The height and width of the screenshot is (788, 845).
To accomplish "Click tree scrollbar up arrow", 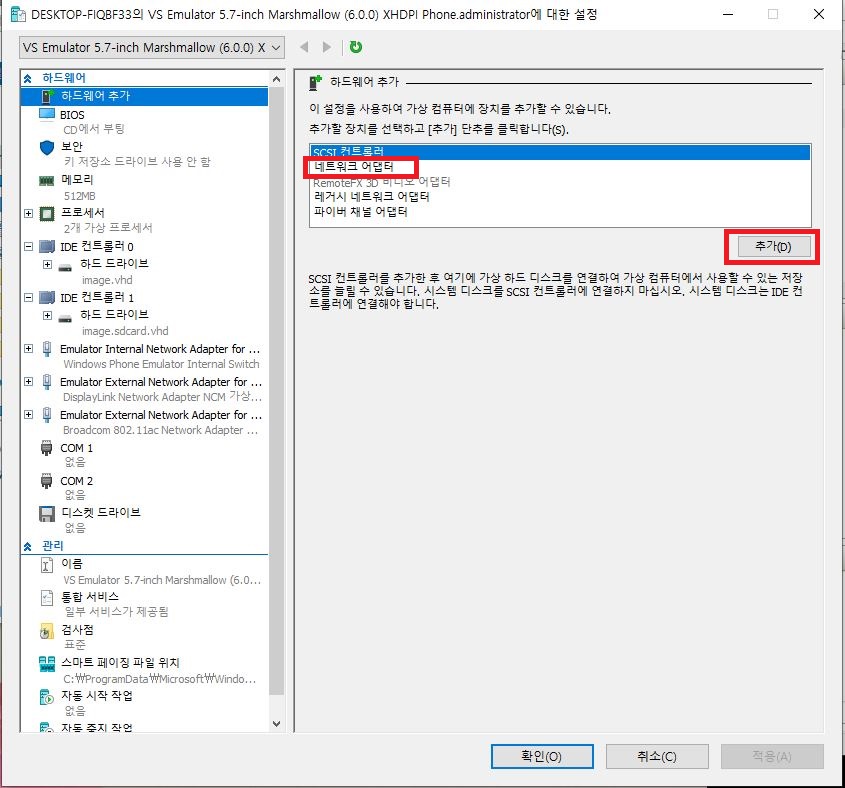I will [x=276, y=79].
